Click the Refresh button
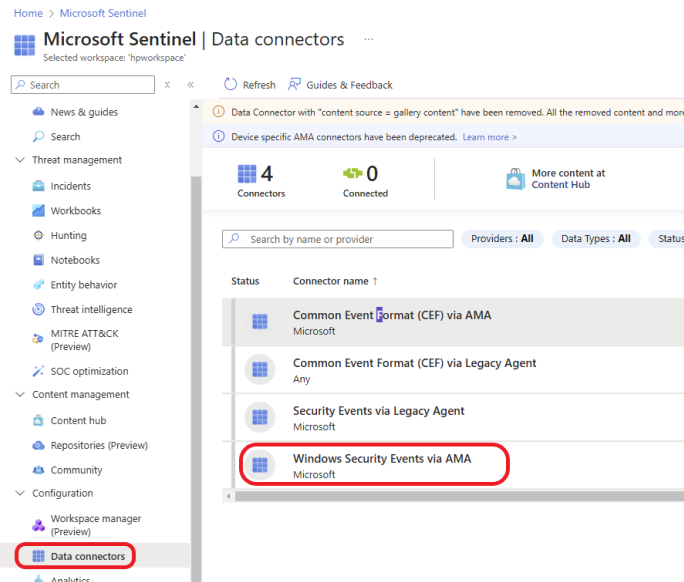The width and height of the screenshot is (684, 582). [250, 85]
